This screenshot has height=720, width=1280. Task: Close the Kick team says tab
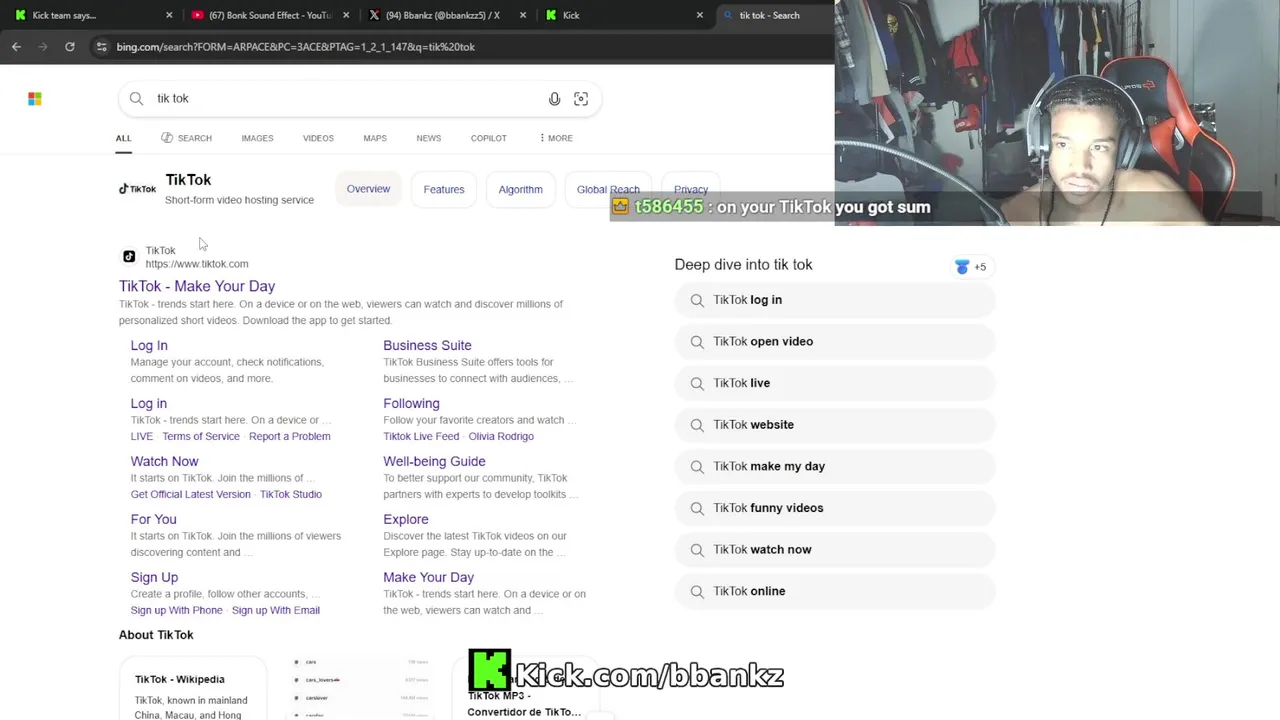point(169,15)
